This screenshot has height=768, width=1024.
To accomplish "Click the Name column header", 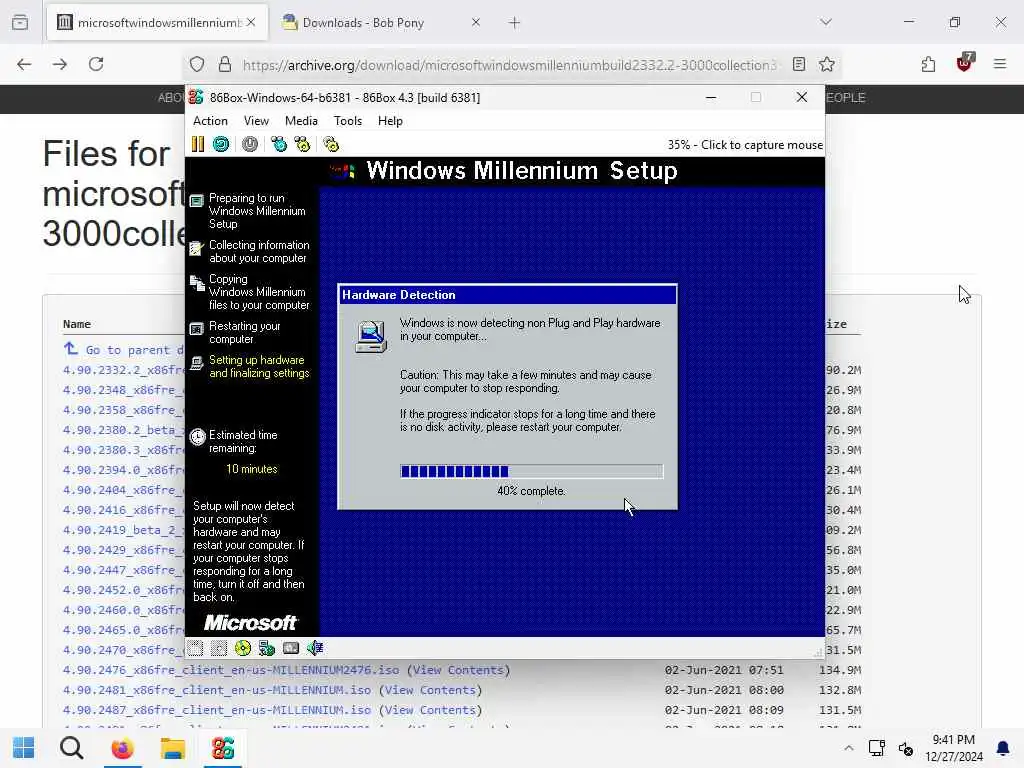I will (76, 324).
